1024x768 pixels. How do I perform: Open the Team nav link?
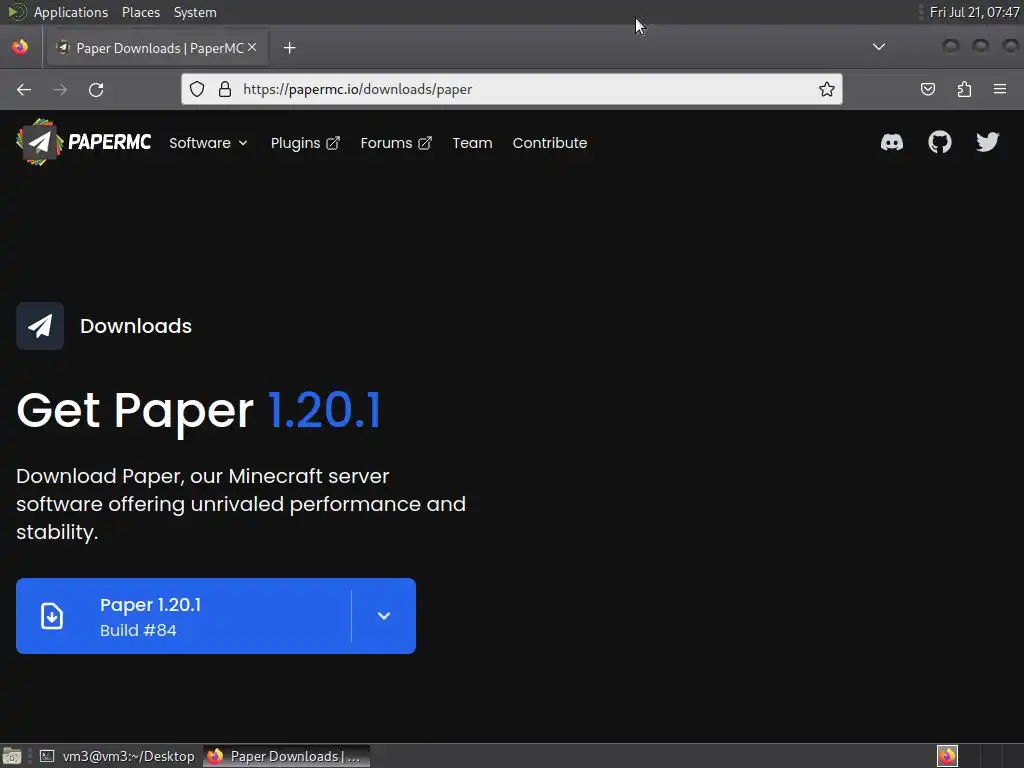point(472,143)
